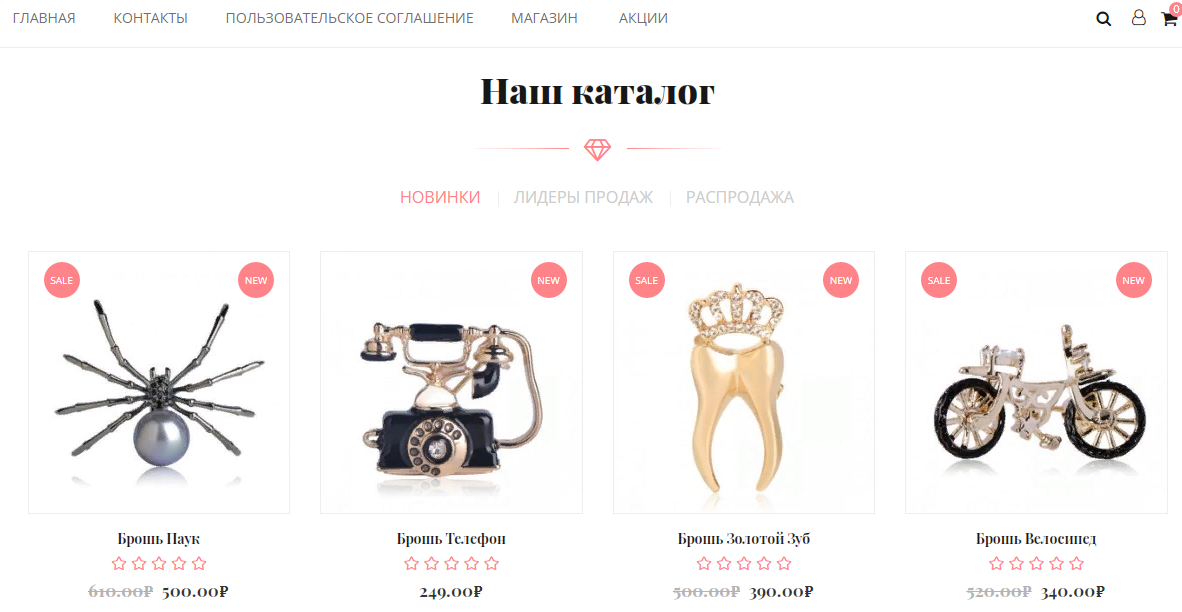Open the Пользовательское соглашение link
Image resolution: width=1182 pixels, height=612 pixels.
(x=350, y=18)
